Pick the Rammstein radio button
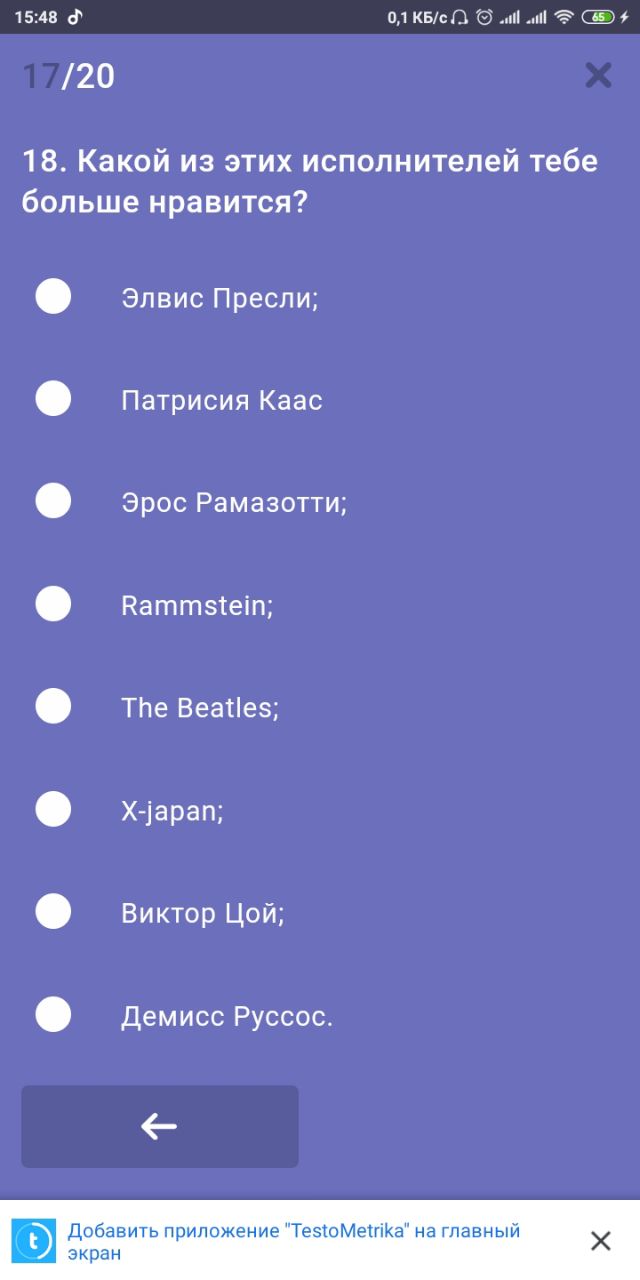This screenshot has height=1280, width=640. pos(53,604)
